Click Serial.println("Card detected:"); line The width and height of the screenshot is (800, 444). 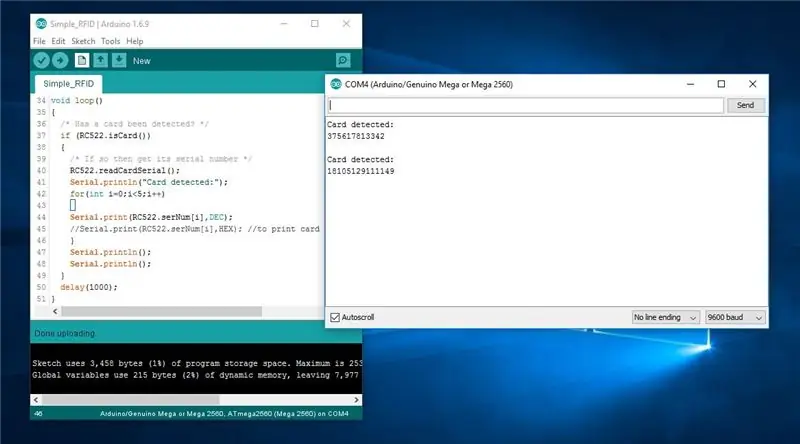149,182
